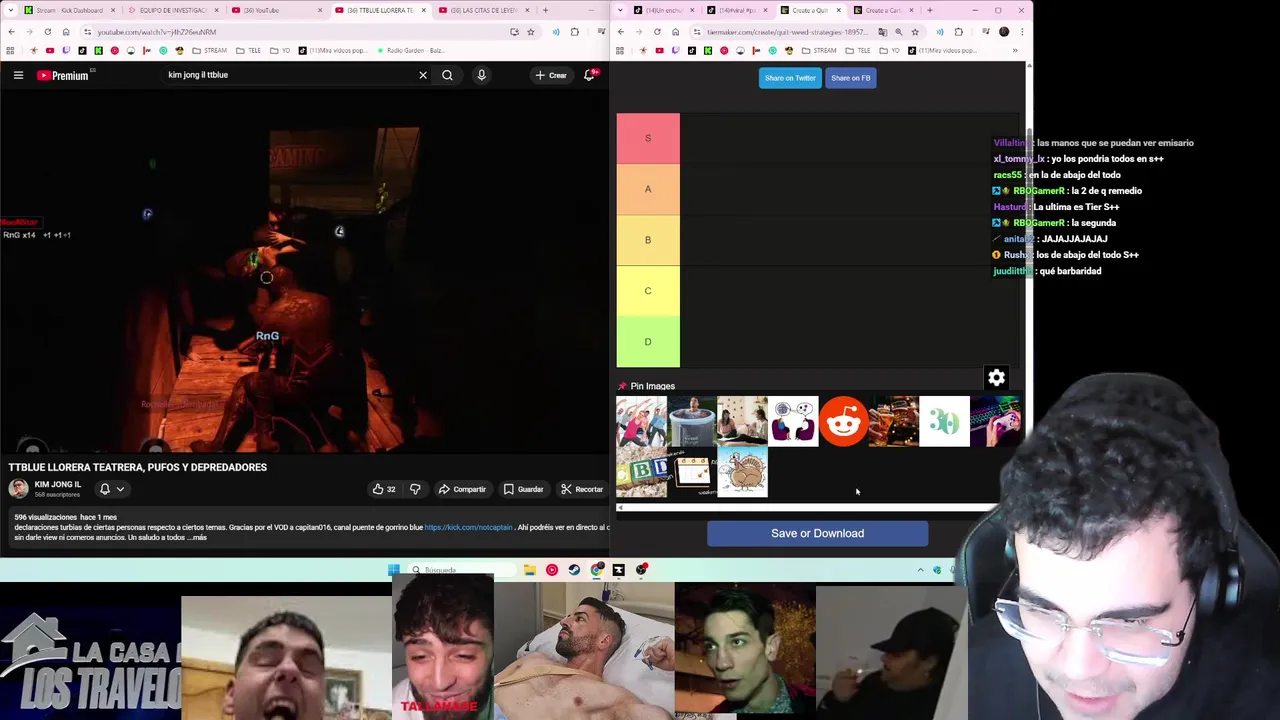Image resolution: width=1280 pixels, height=720 pixels.
Task: Open zoom magnifier in tiermaker address bar
Action: (898, 32)
